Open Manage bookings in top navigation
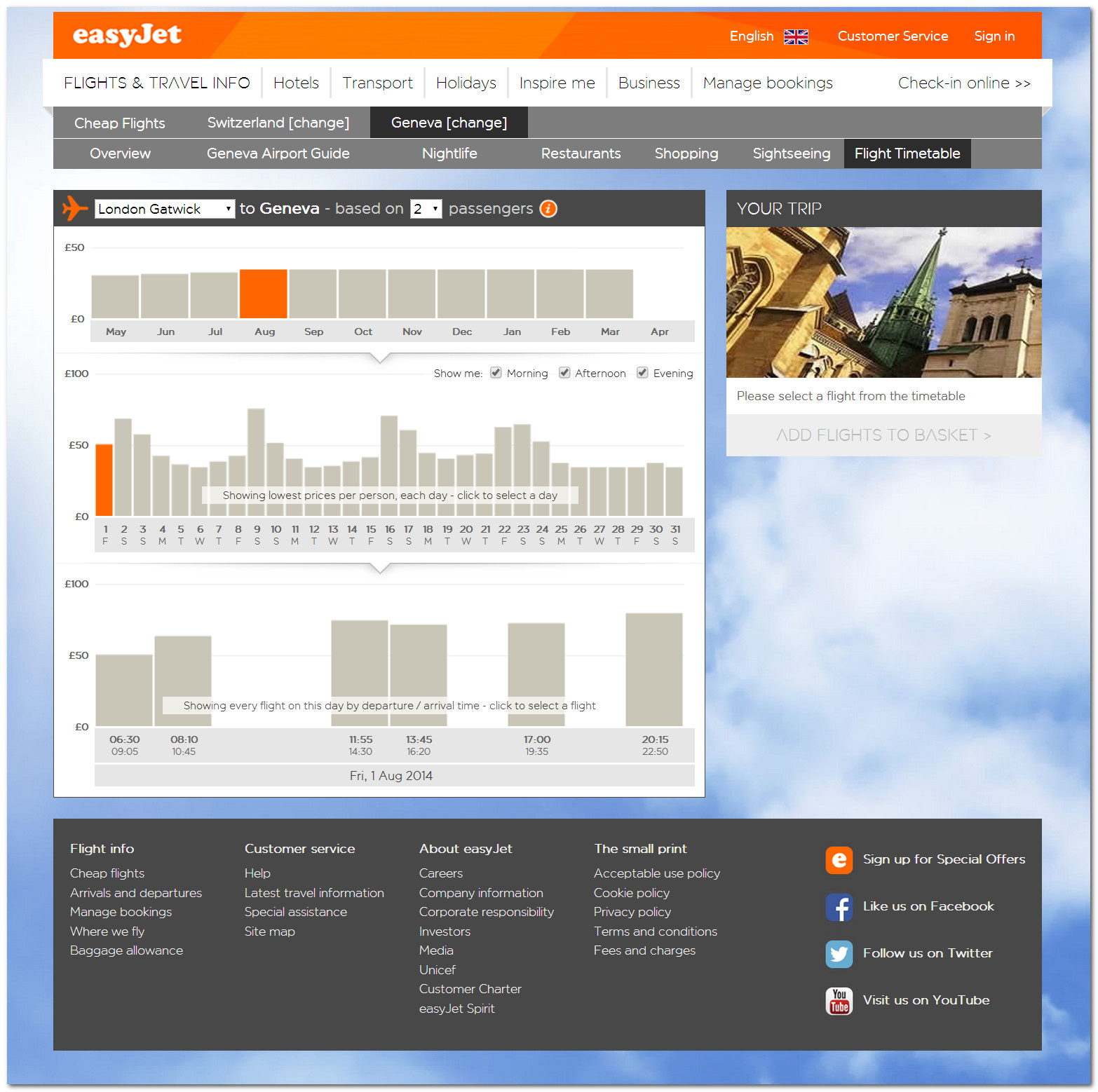 (768, 83)
